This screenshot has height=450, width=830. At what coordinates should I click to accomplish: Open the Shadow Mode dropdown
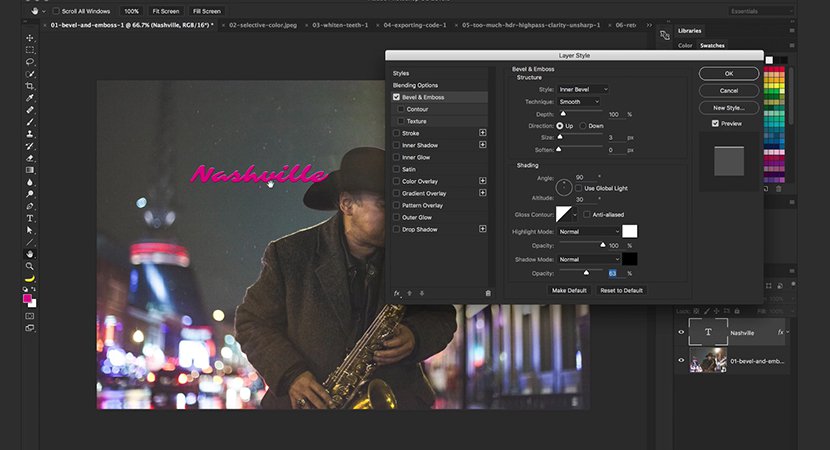click(x=588, y=259)
